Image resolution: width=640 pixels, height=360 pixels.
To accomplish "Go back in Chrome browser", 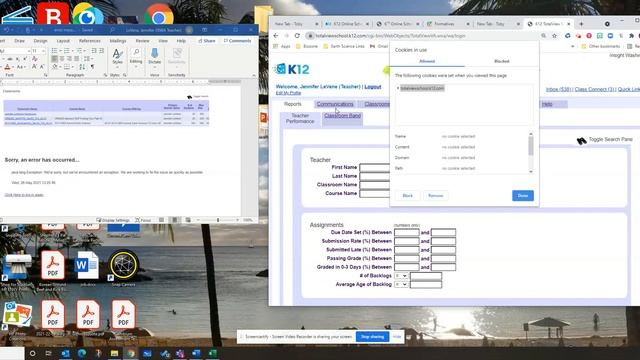I will 276,36.
